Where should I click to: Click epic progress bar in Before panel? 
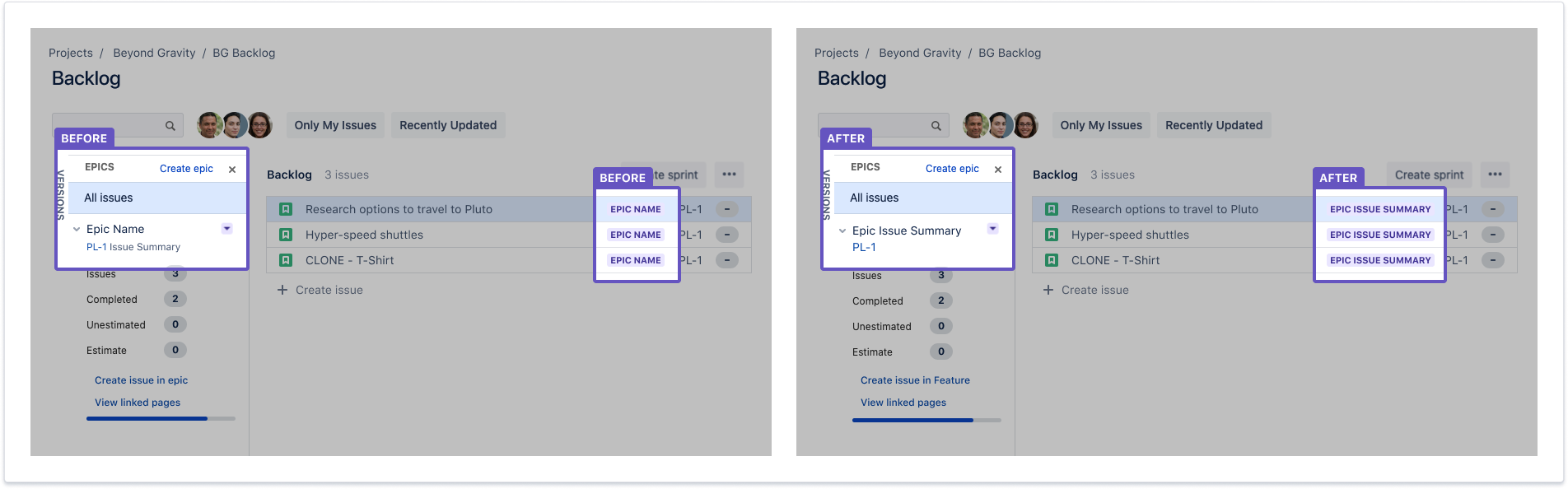point(161,418)
